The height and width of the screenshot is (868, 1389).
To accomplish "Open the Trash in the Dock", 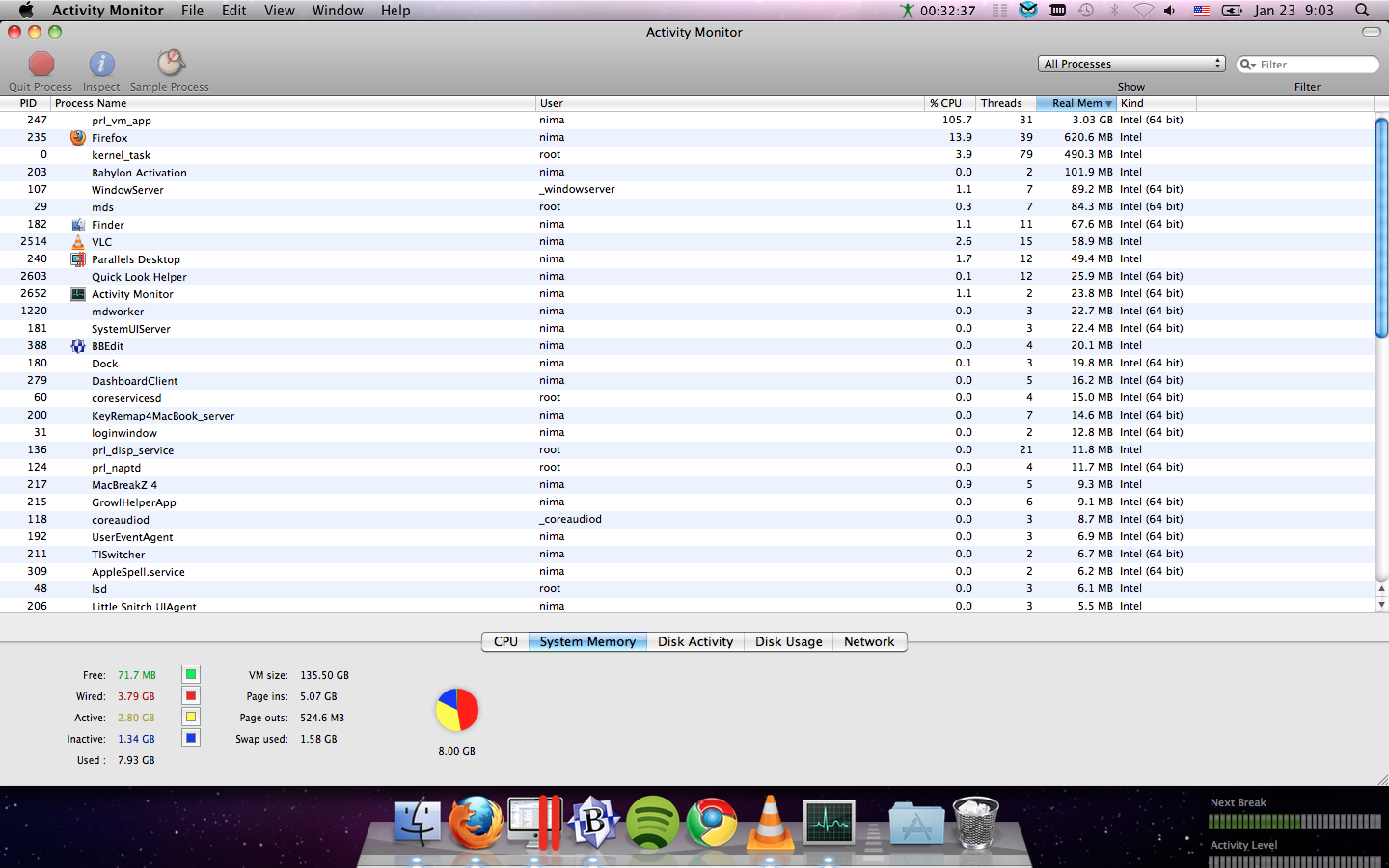I will (975, 823).
